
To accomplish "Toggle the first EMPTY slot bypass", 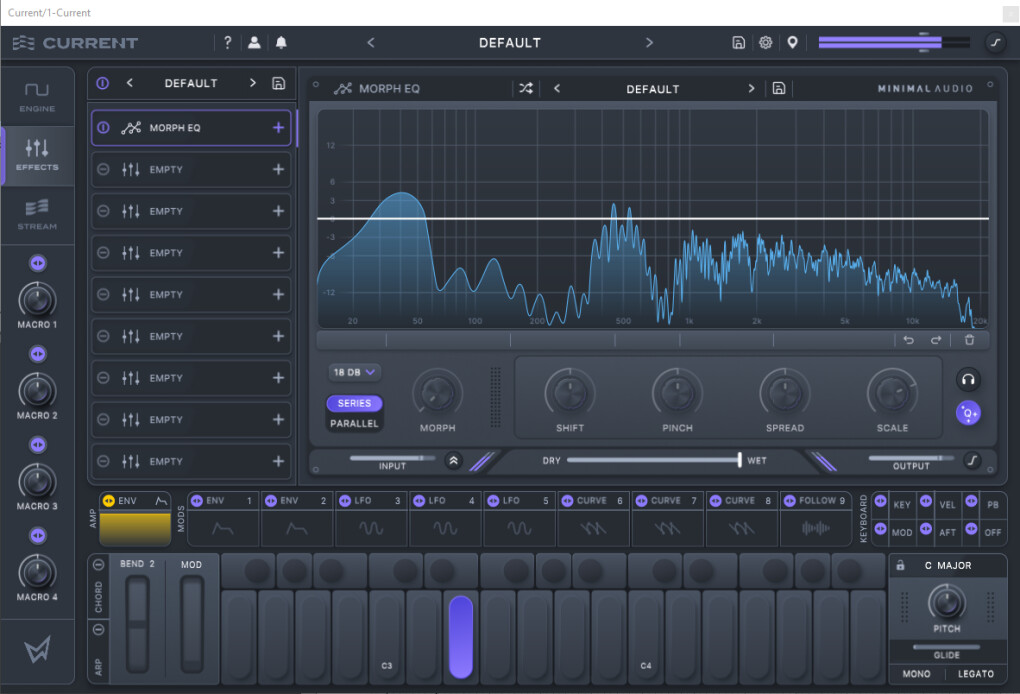I will point(103,169).
